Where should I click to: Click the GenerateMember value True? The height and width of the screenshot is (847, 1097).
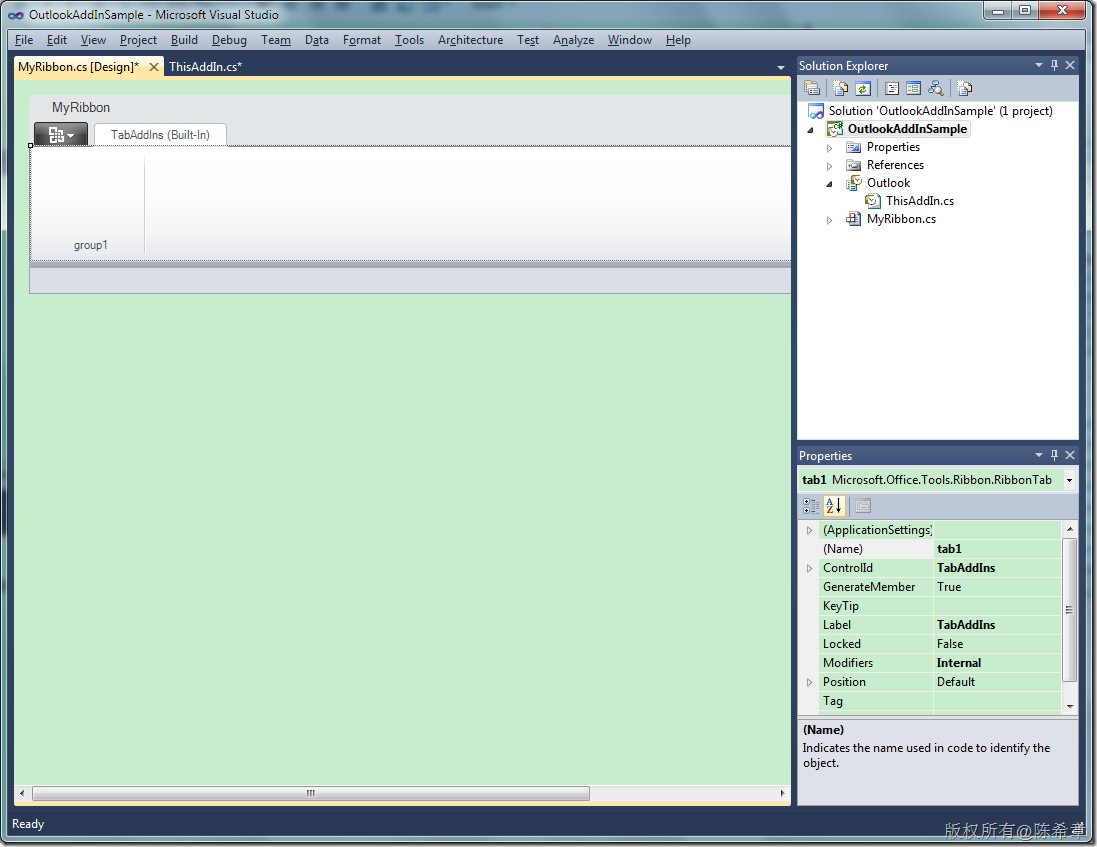(x=997, y=587)
